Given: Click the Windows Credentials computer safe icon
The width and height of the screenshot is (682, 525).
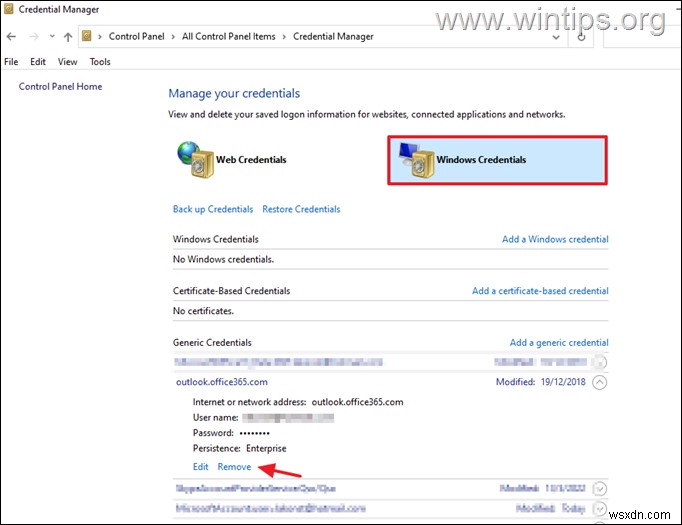Looking at the screenshot, I should tap(417, 160).
